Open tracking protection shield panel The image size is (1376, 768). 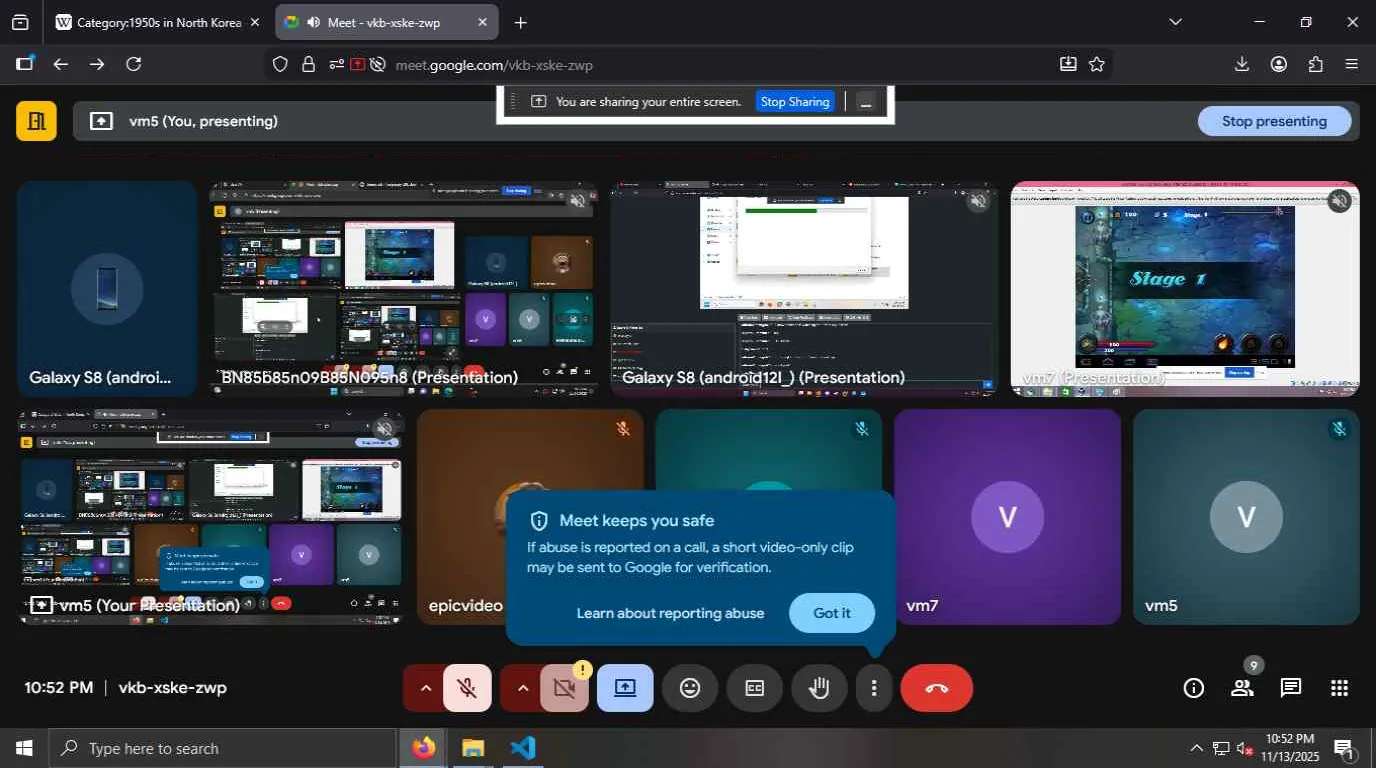tap(280, 64)
